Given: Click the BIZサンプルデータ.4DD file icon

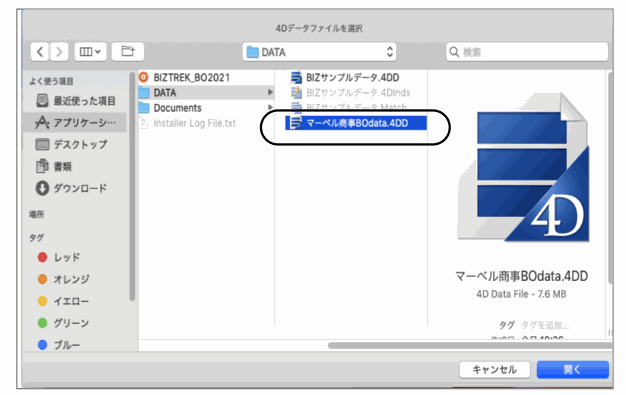Looking at the screenshot, I should point(296,77).
